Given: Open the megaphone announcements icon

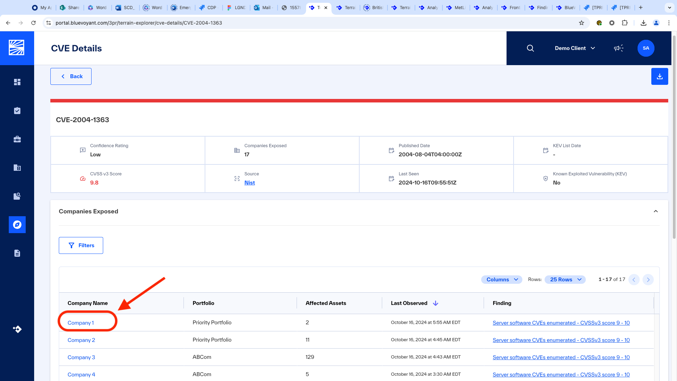Looking at the screenshot, I should [x=618, y=48].
